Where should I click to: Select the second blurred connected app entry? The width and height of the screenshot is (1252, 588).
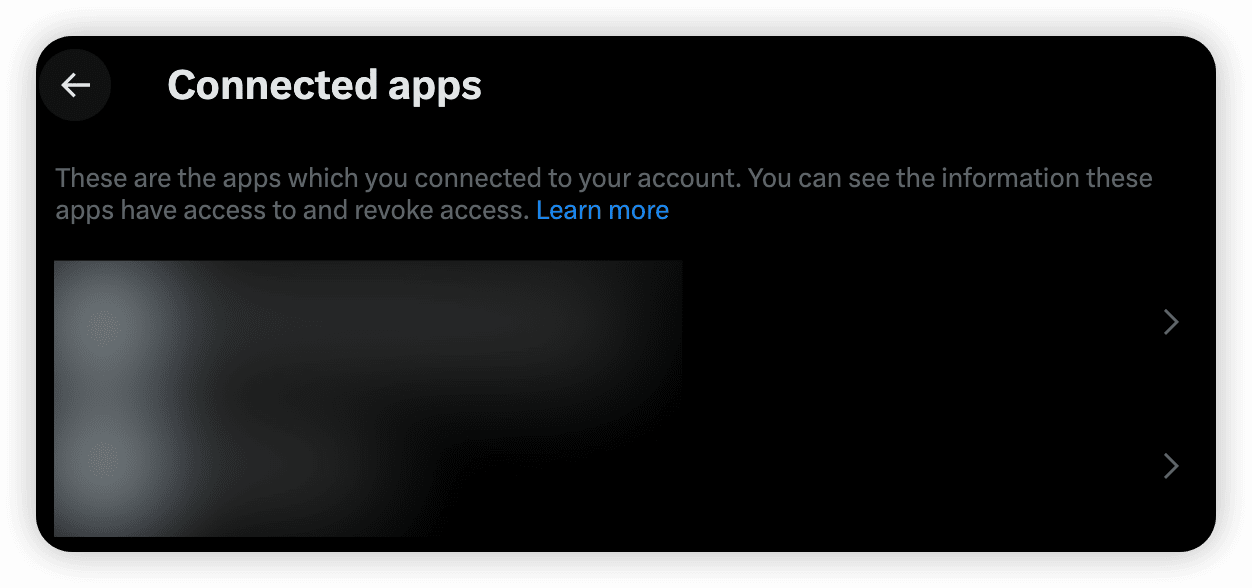(x=626, y=465)
